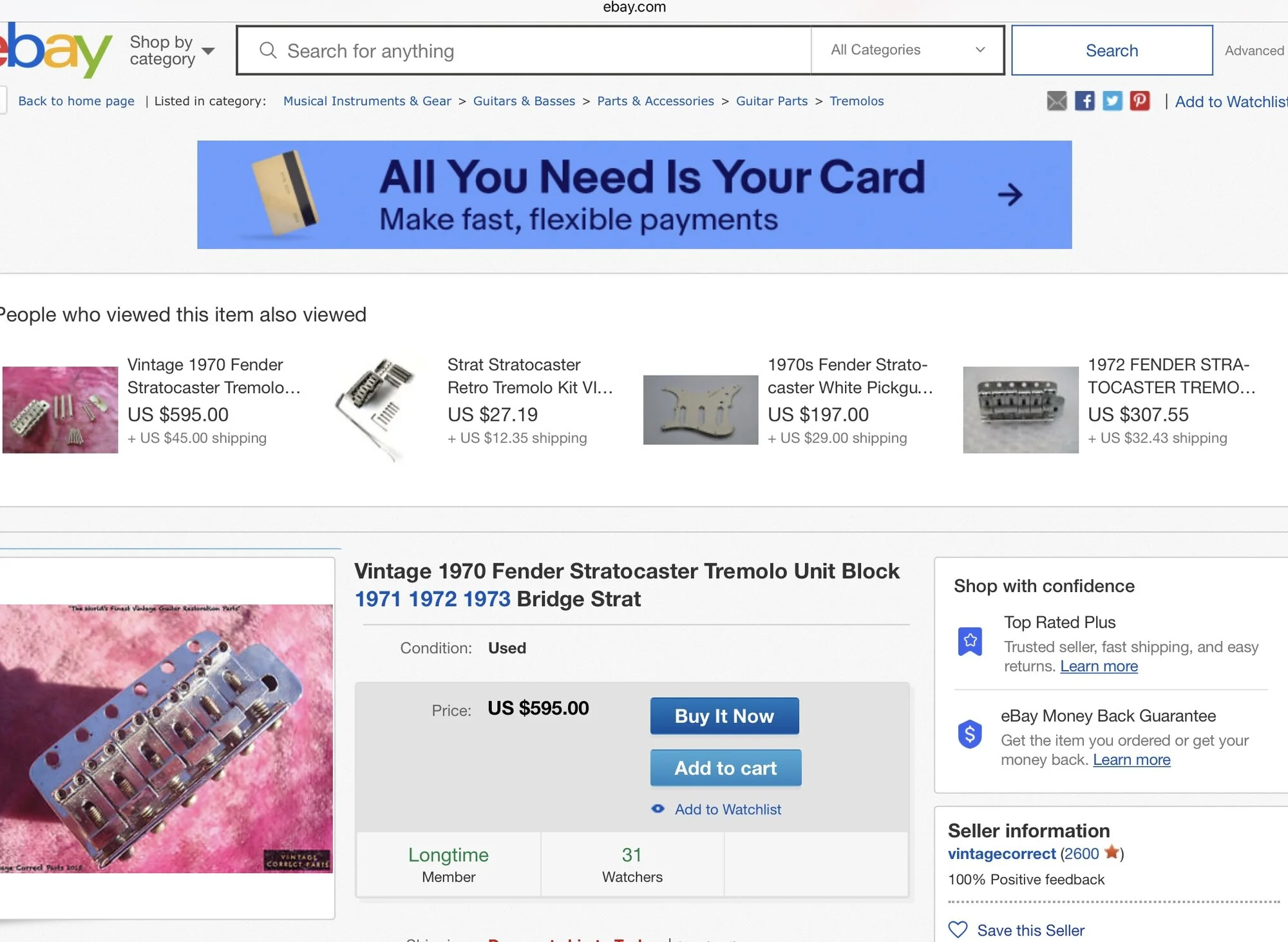Go to Tremolos breadcrumb category

[856, 101]
